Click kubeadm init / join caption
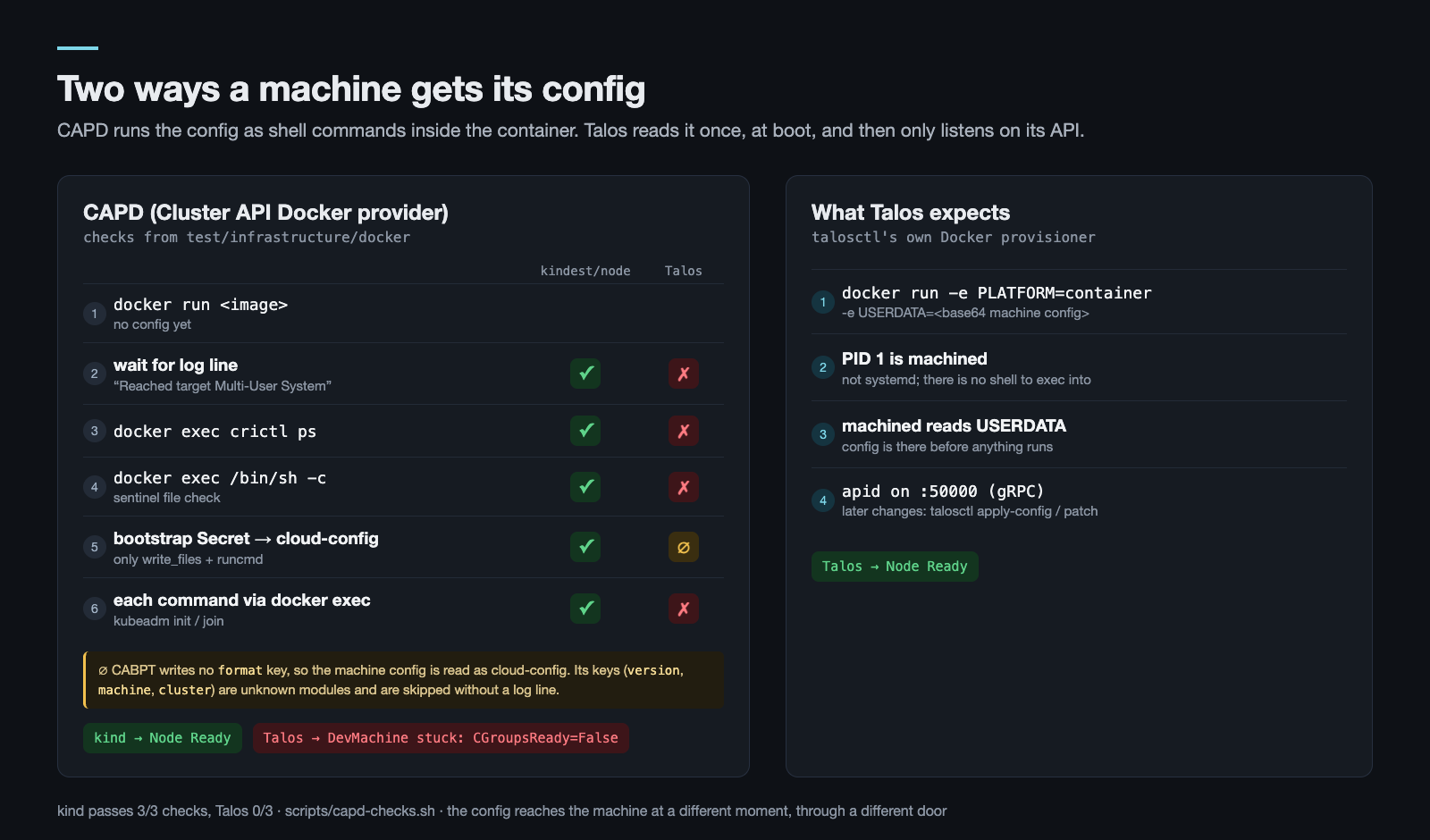 click(169, 621)
